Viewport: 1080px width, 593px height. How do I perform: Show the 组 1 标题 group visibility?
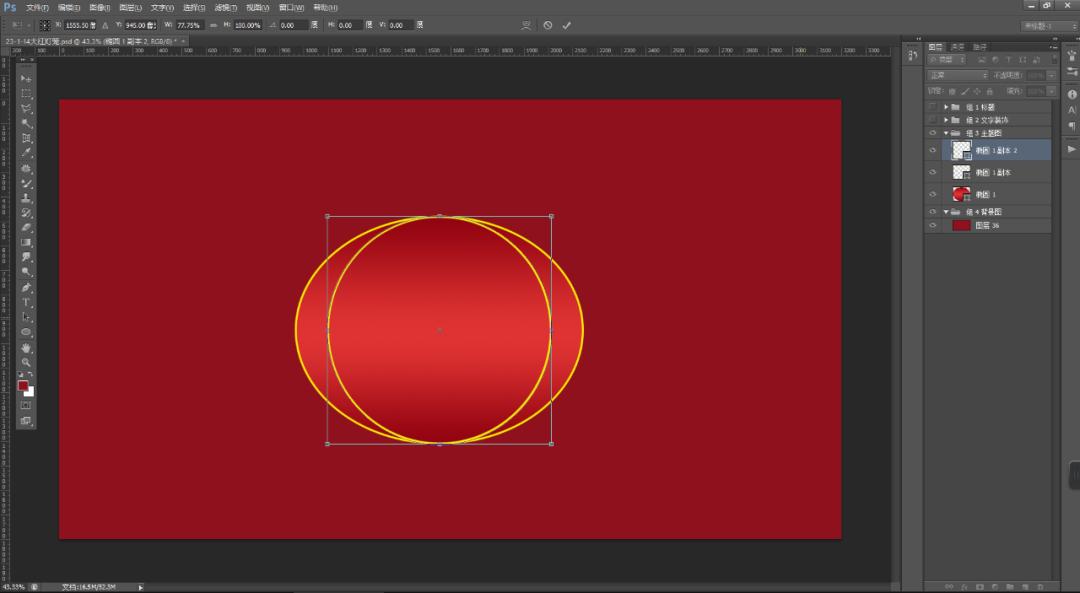[932, 107]
